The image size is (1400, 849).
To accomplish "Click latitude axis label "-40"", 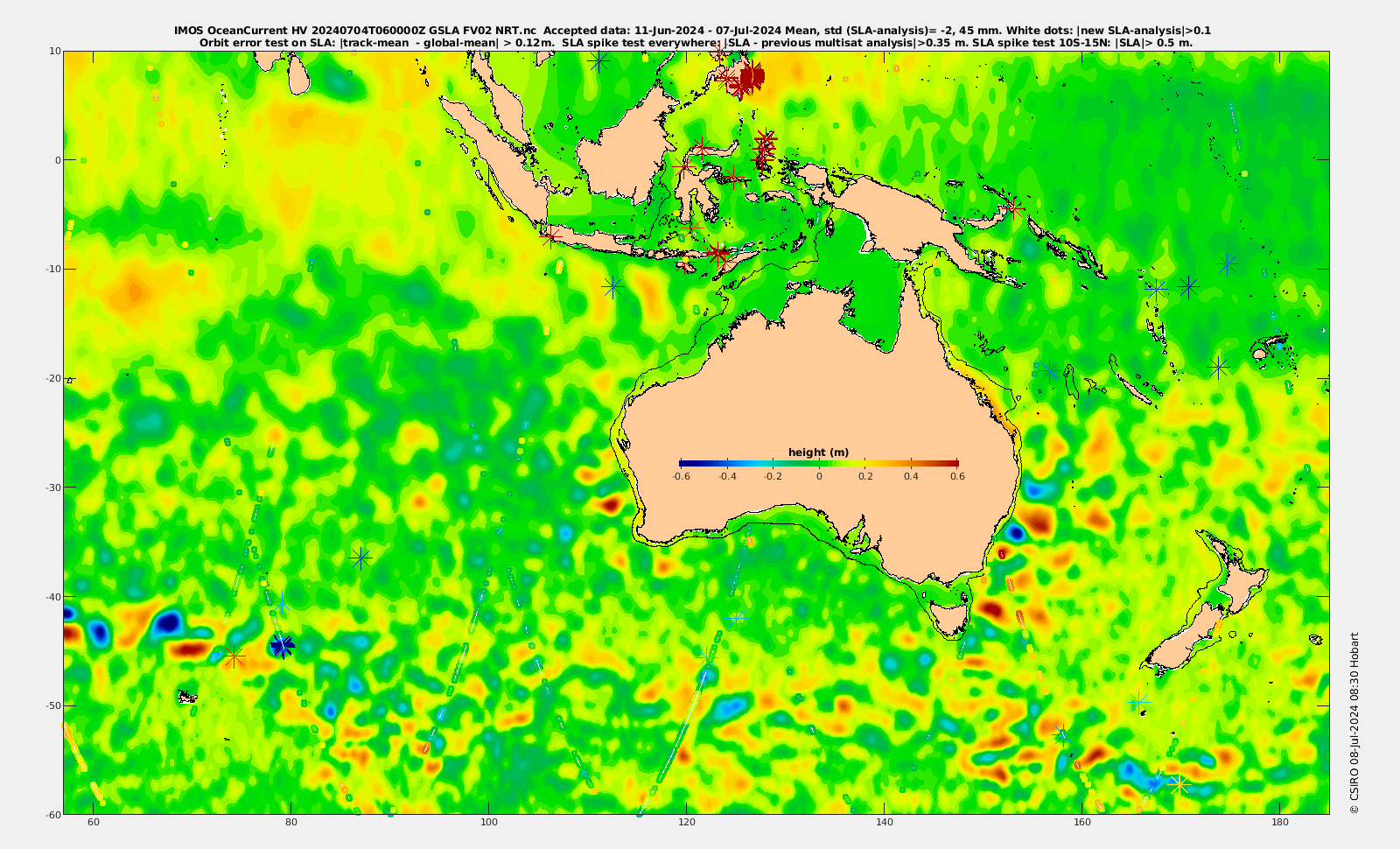I will tap(52, 597).
